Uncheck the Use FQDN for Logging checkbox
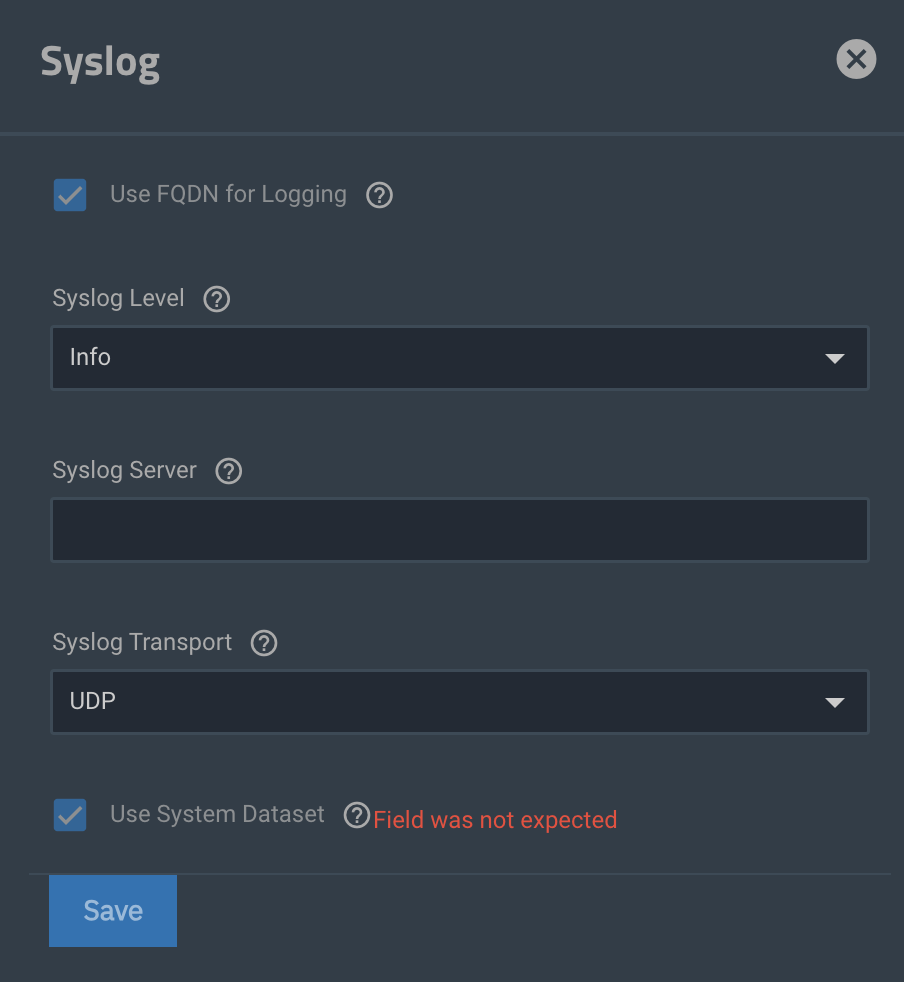 [70, 195]
